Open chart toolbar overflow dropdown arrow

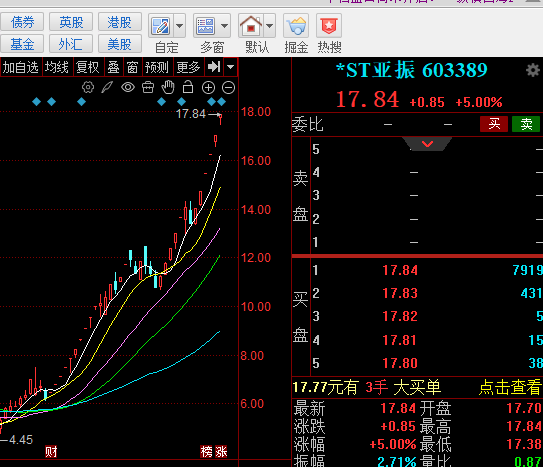231,66
